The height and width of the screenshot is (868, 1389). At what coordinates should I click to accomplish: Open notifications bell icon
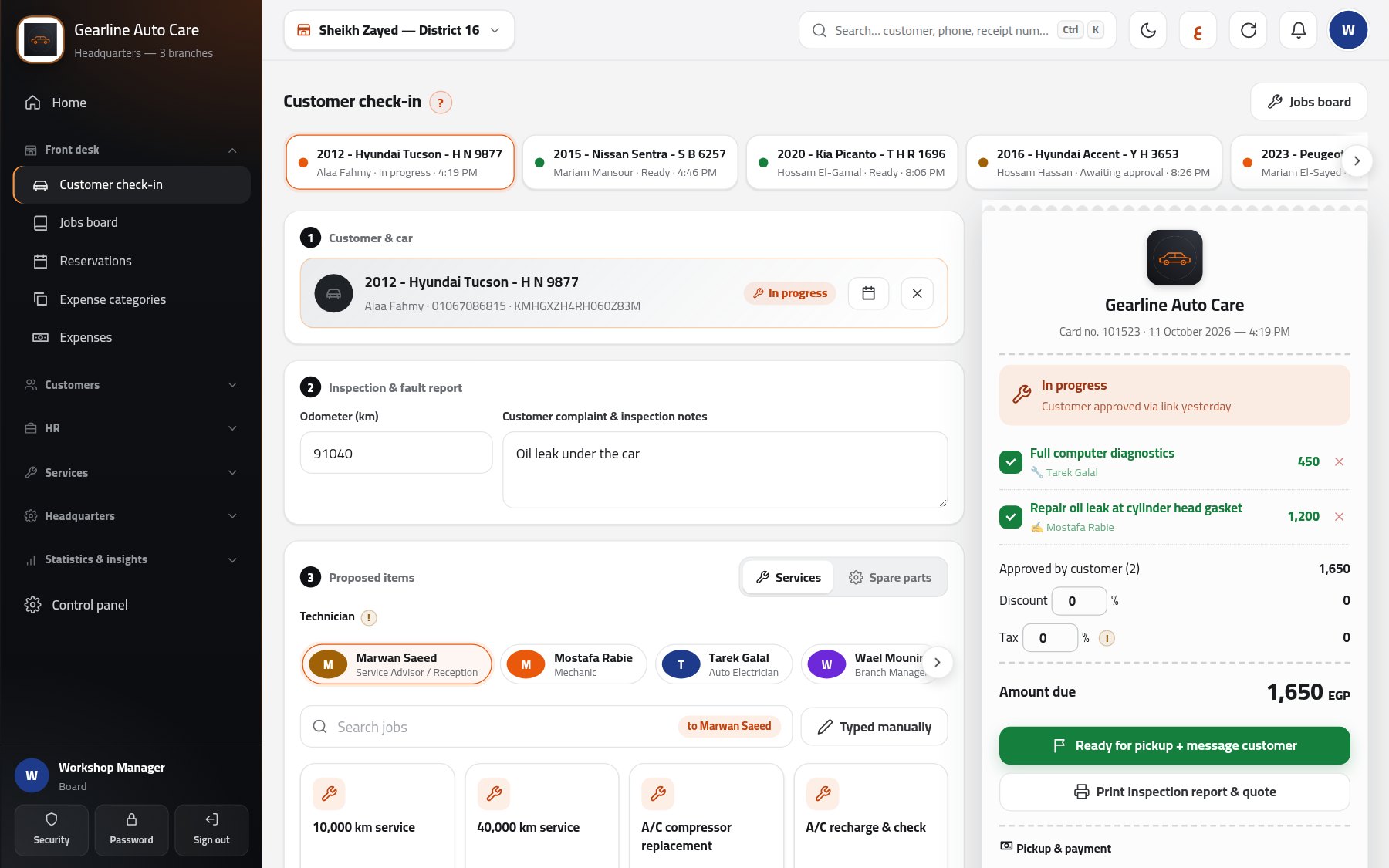pos(1298,30)
